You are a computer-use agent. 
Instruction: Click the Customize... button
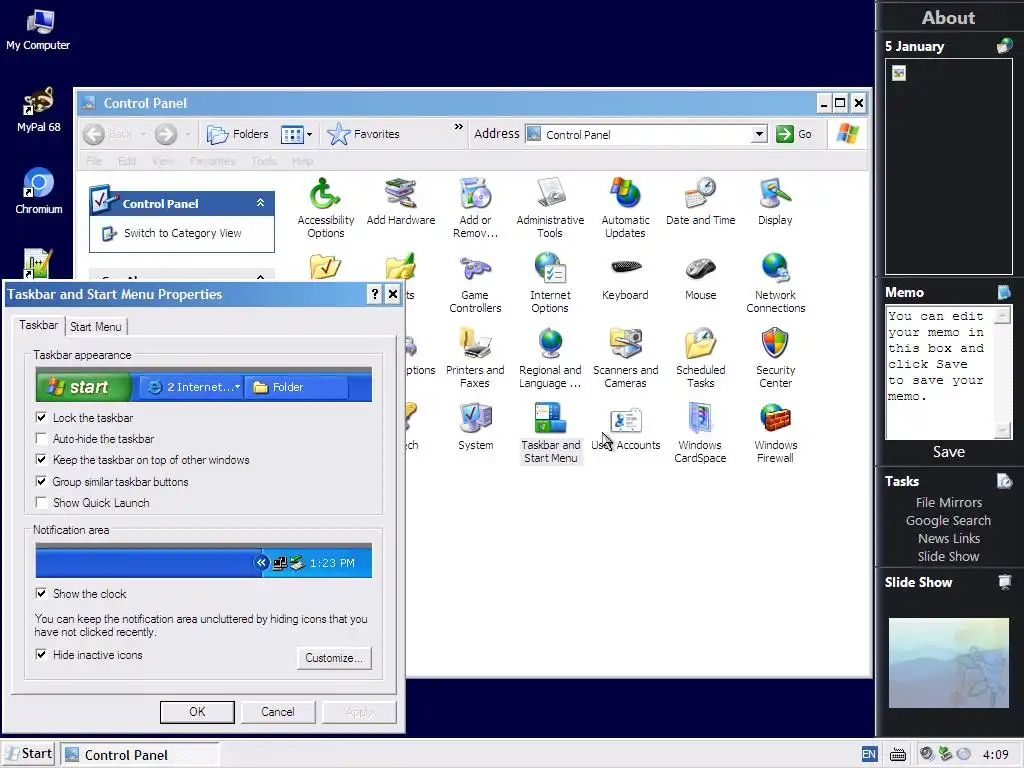pyautogui.click(x=334, y=658)
